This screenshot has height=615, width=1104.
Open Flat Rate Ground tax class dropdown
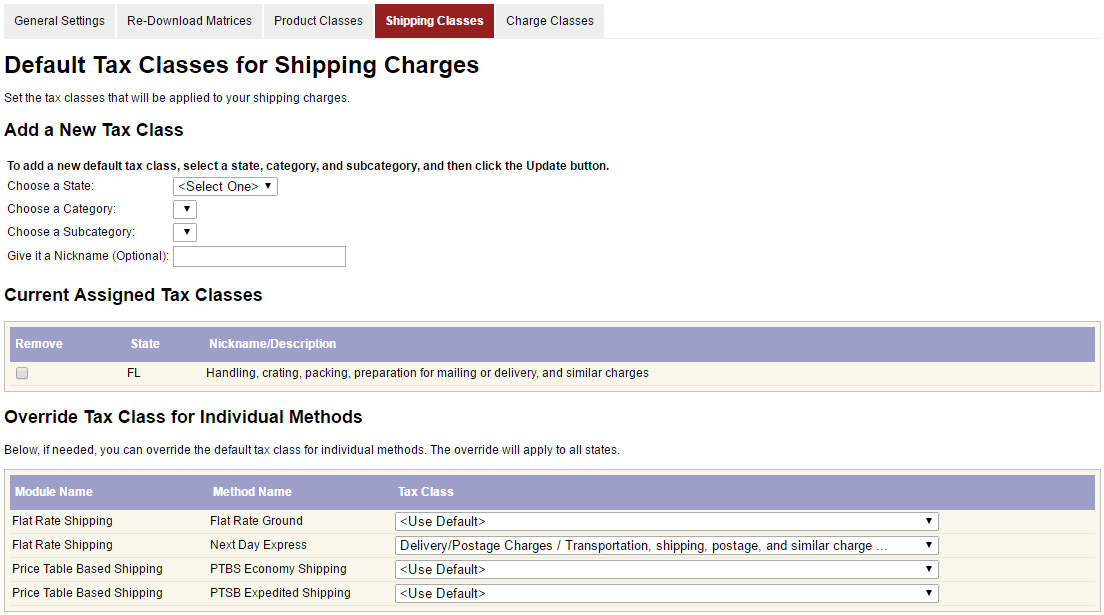click(666, 521)
